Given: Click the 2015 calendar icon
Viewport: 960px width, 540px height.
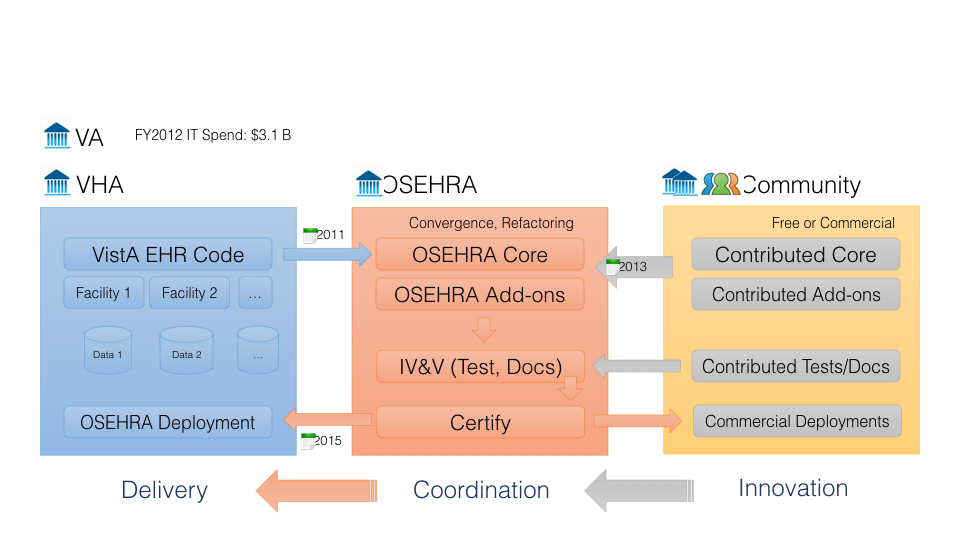Looking at the screenshot, I should (308, 441).
